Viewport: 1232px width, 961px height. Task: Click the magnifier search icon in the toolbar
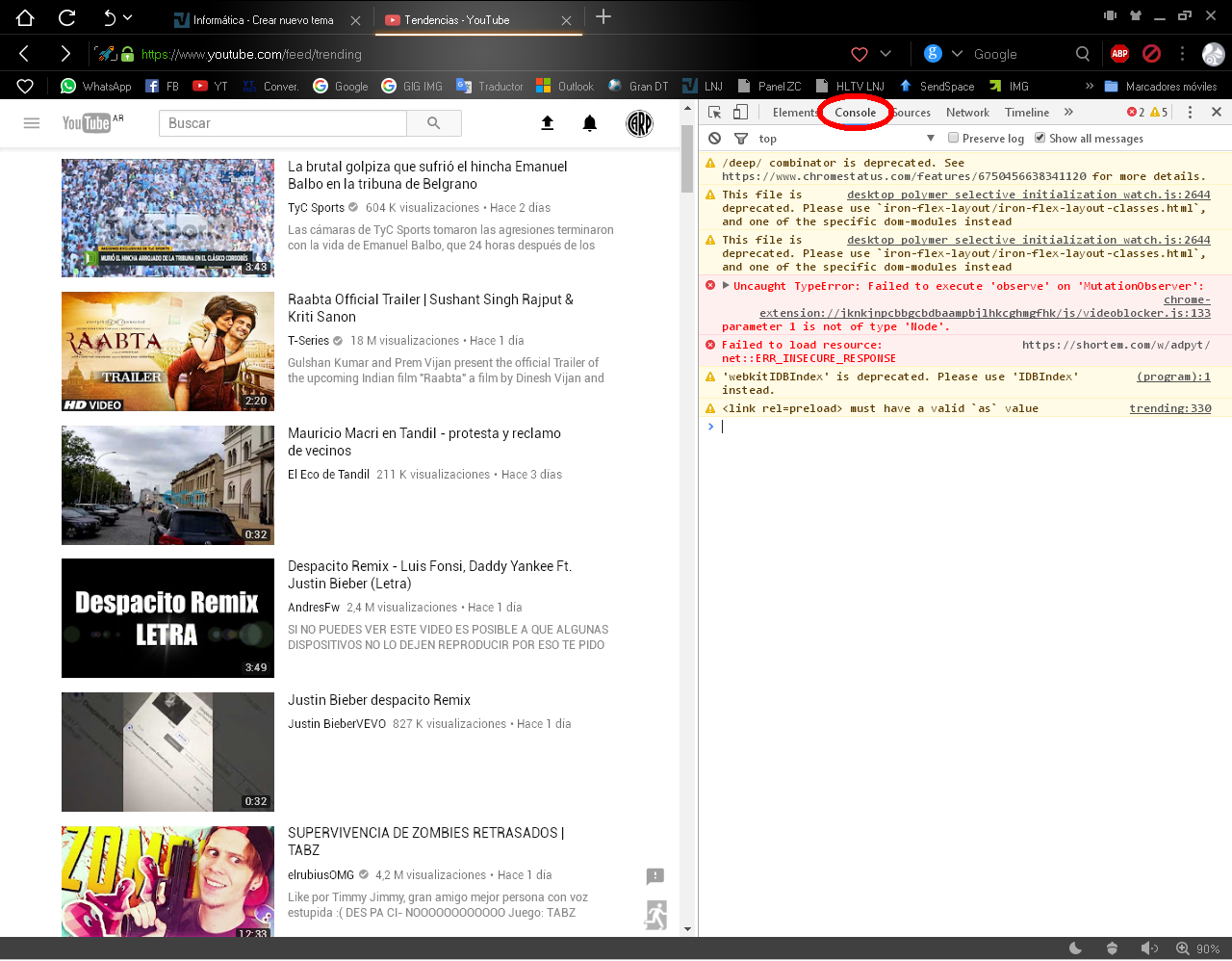pyautogui.click(x=1083, y=54)
